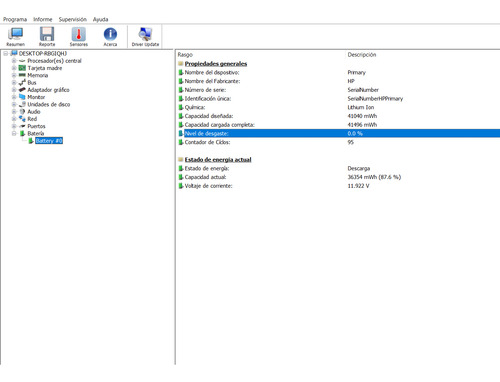This screenshot has height=382, width=500.
Task: Click the 41040 mWh value
Action: [x=362, y=116]
